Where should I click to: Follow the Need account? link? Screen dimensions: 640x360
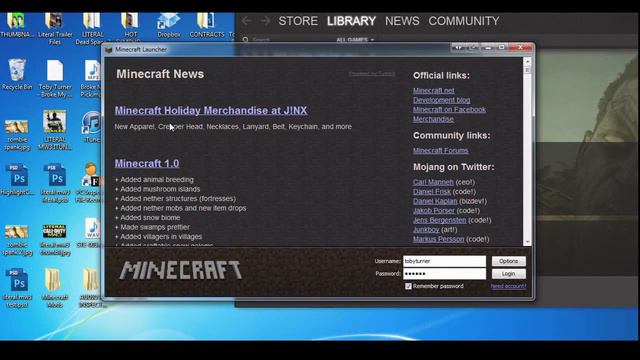click(508, 286)
